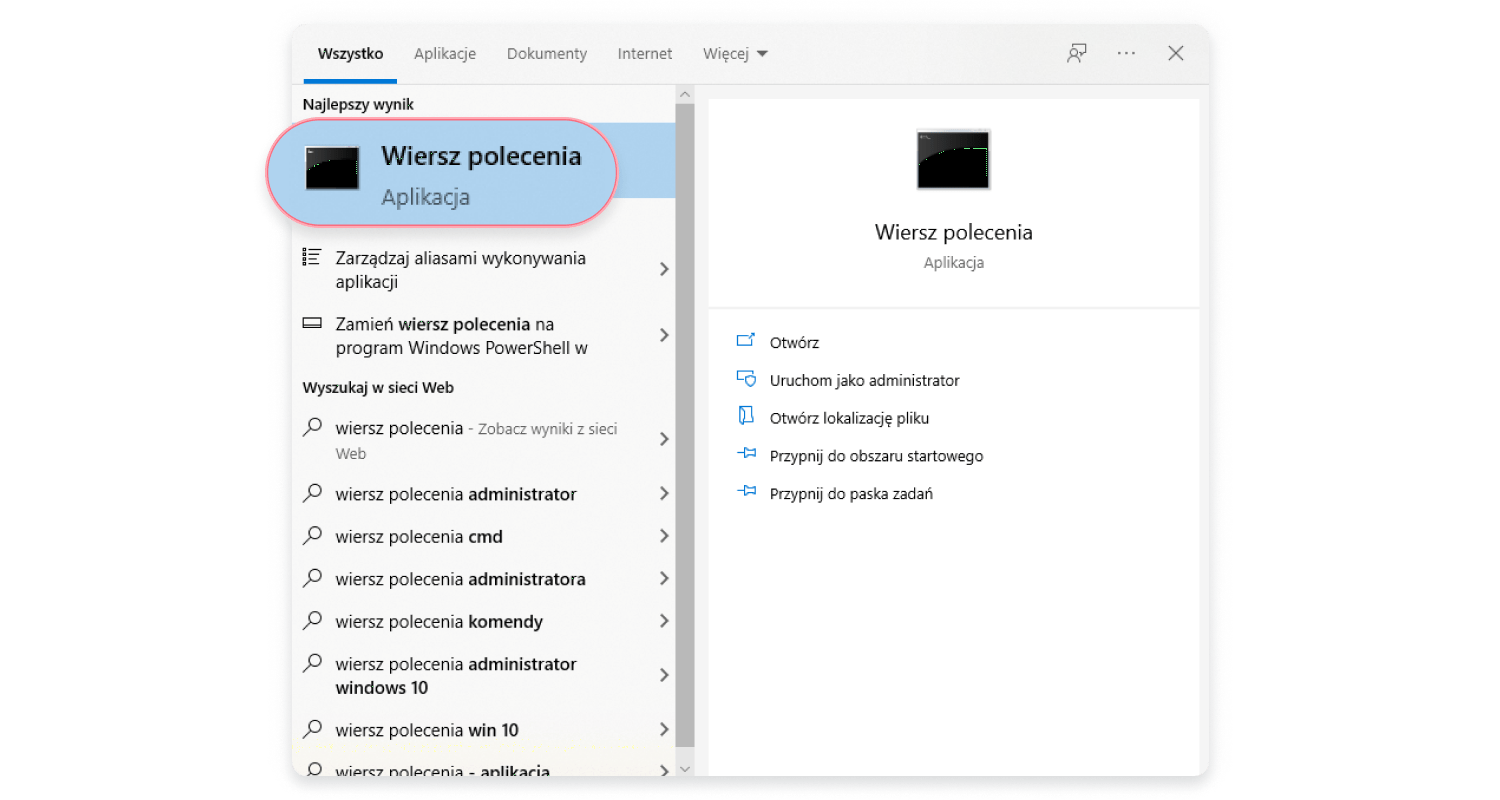Select suggestion wiersz polecenia administrator

click(x=484, y=494)
